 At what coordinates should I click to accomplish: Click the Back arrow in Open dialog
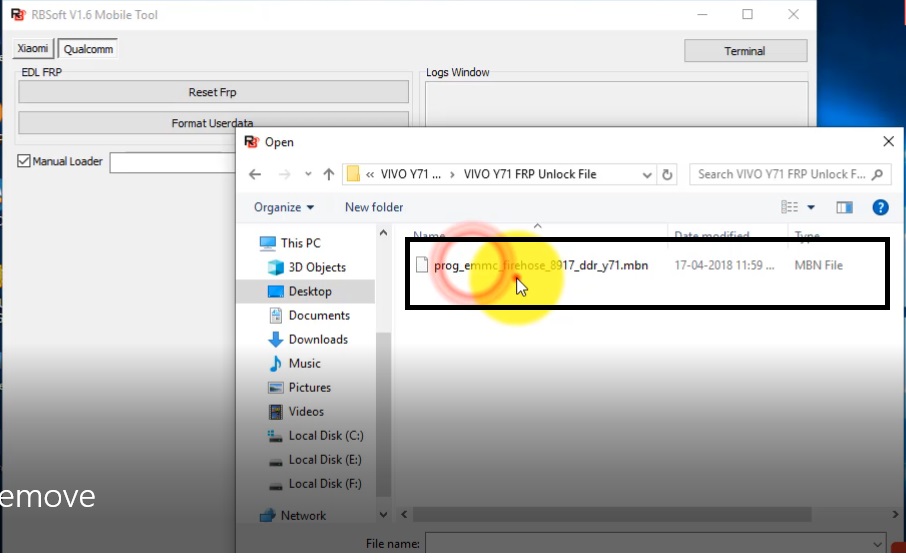[255, 175]
